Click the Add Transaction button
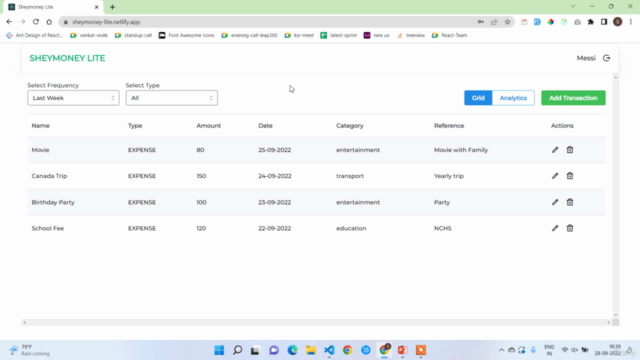This screenshot has width=640, height=360. coord(573,98)
